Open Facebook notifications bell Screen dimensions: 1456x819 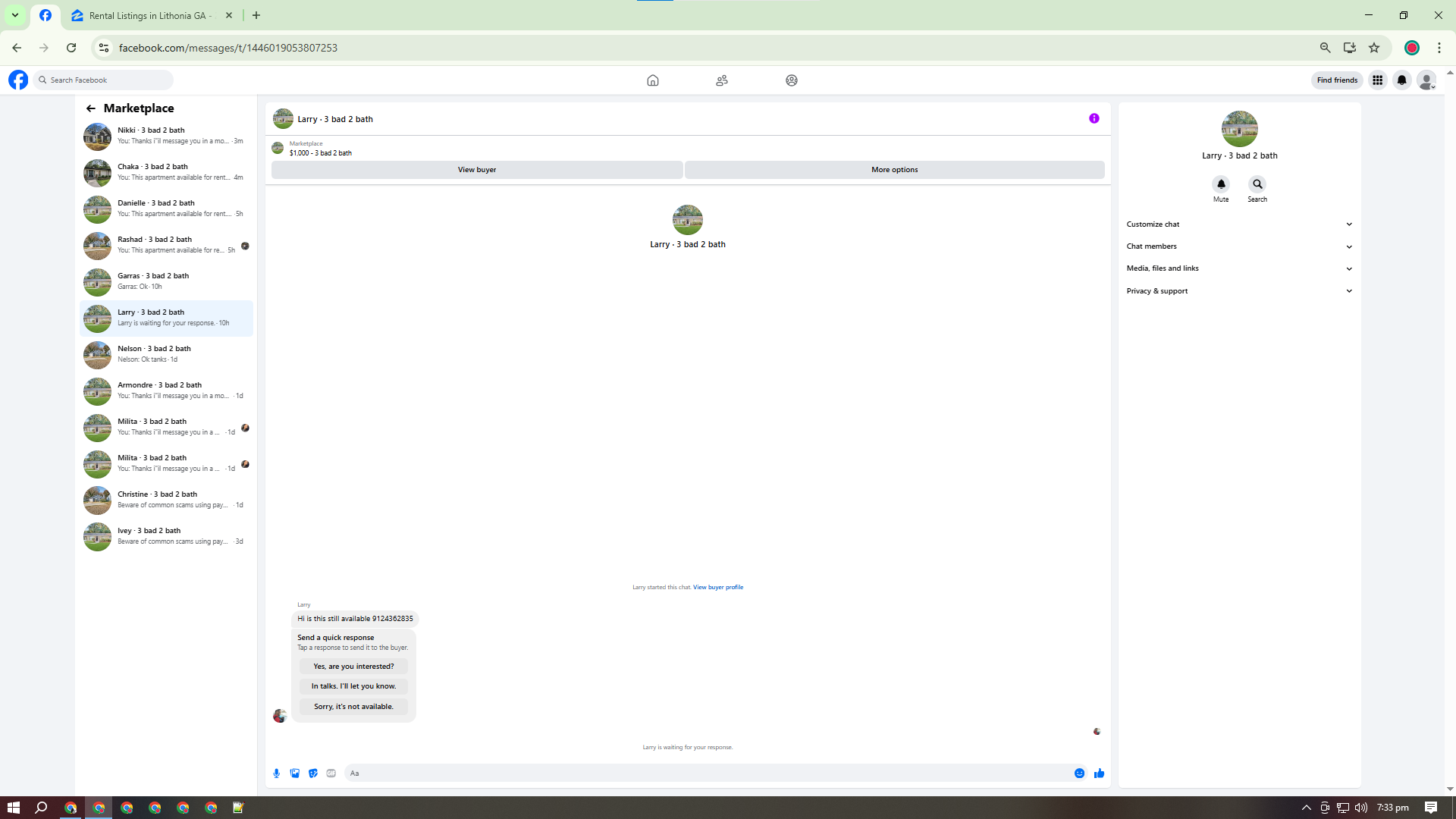(x=1402, y=80)
